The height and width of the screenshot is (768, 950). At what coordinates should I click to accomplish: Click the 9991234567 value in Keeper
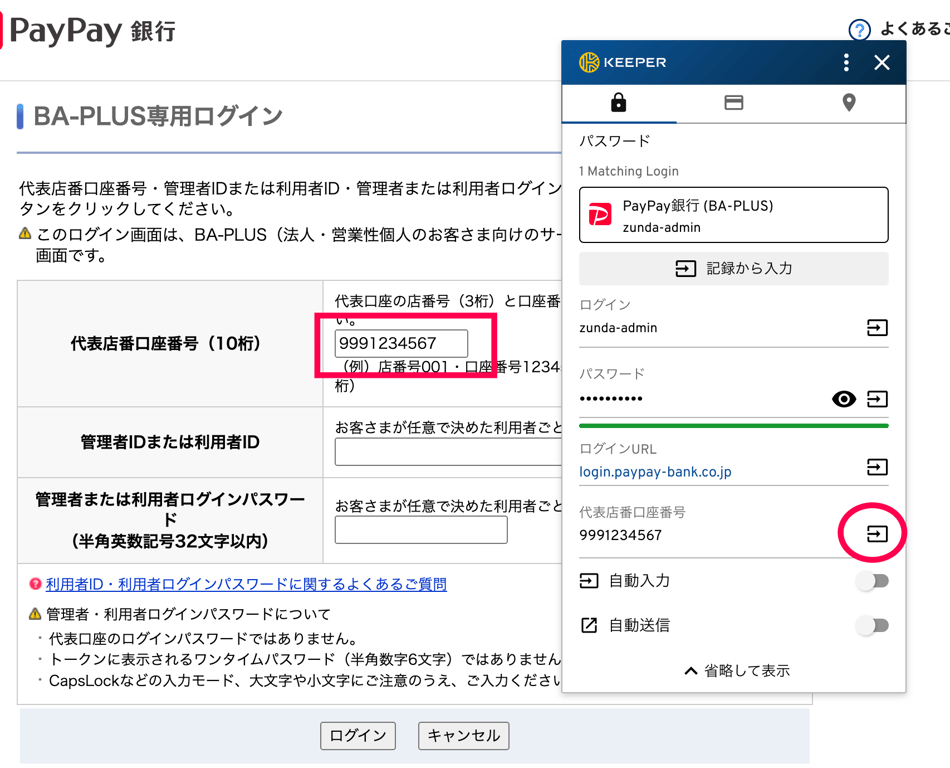tap(620, 535)
